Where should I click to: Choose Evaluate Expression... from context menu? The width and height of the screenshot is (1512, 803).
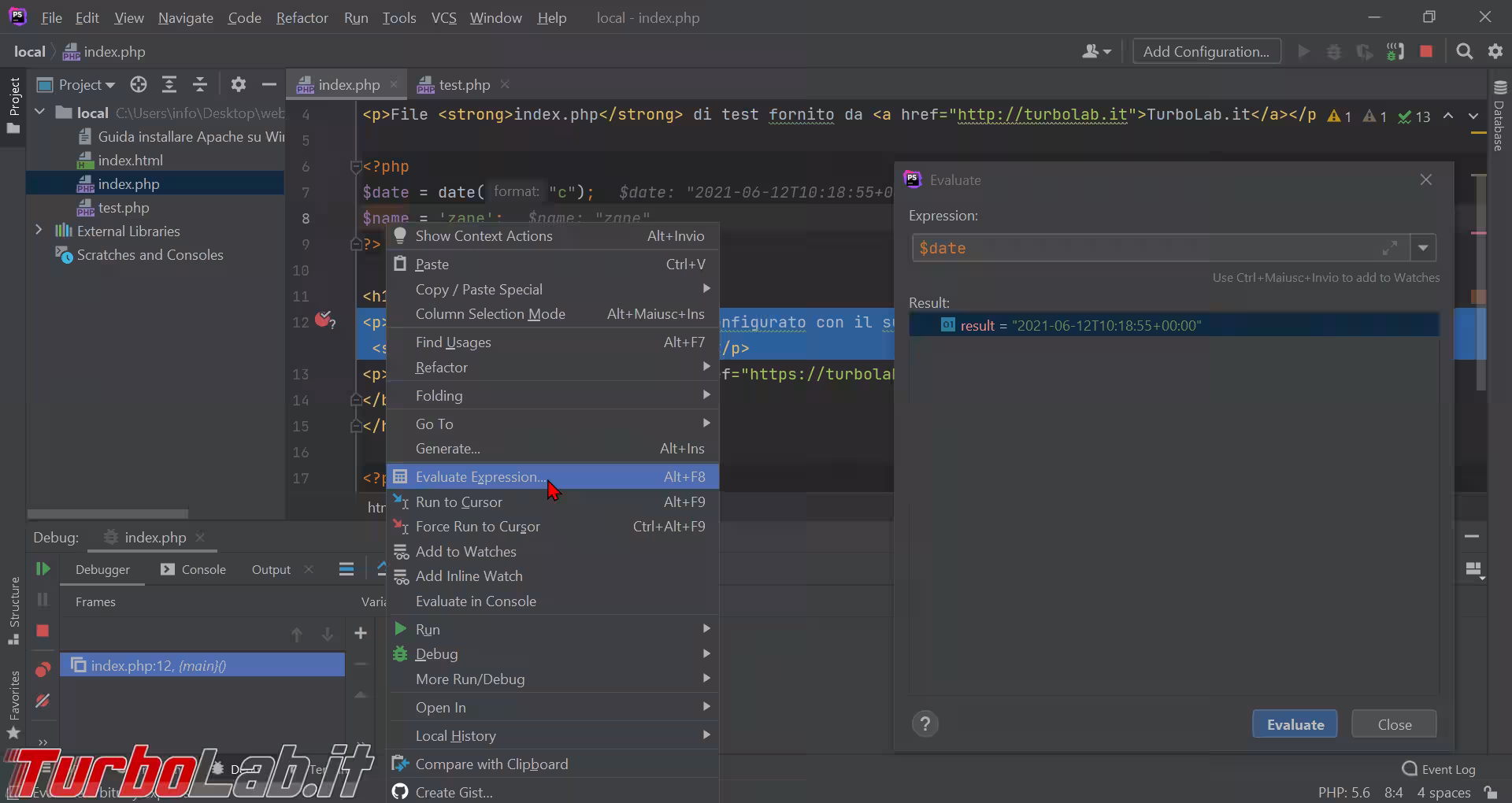pos(480,477)
